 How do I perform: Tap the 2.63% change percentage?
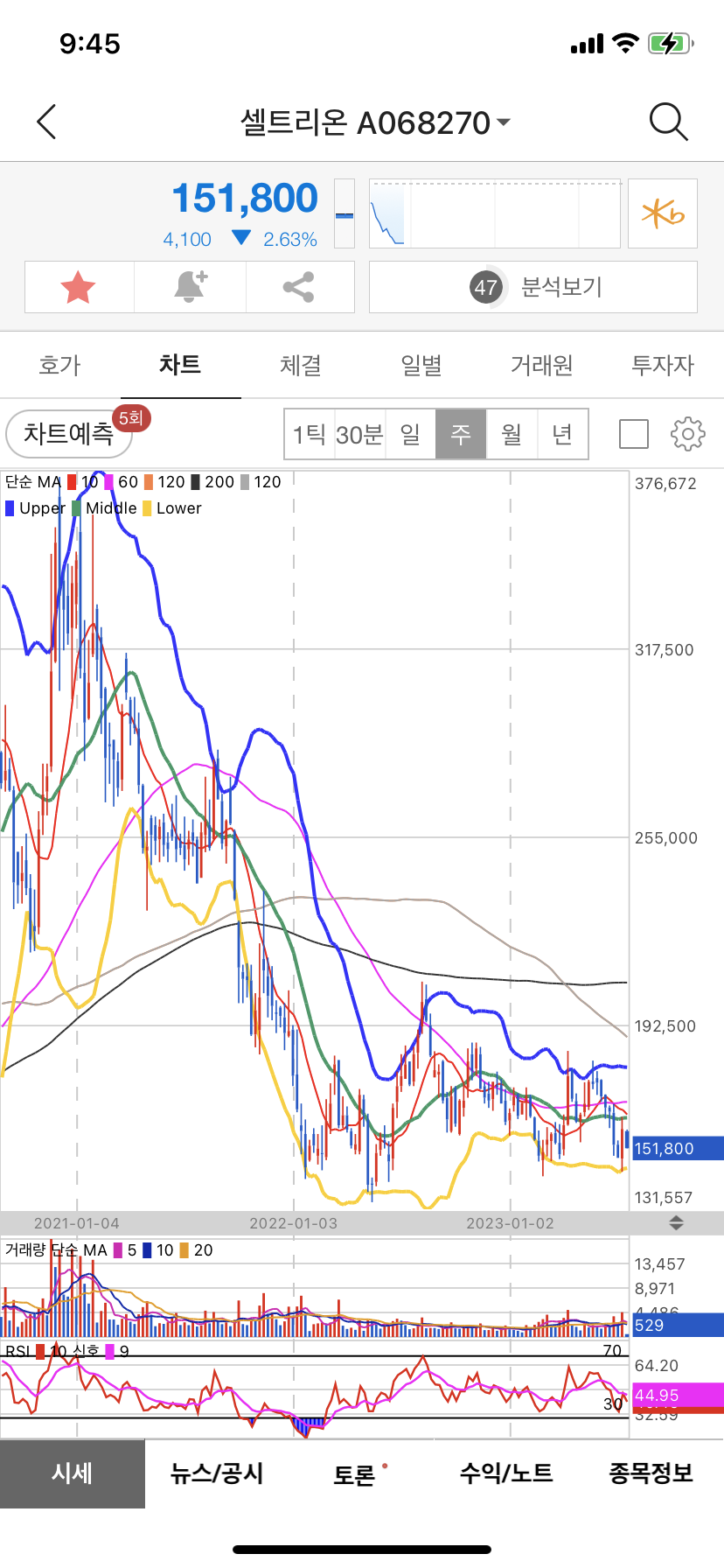coord(290,240)
